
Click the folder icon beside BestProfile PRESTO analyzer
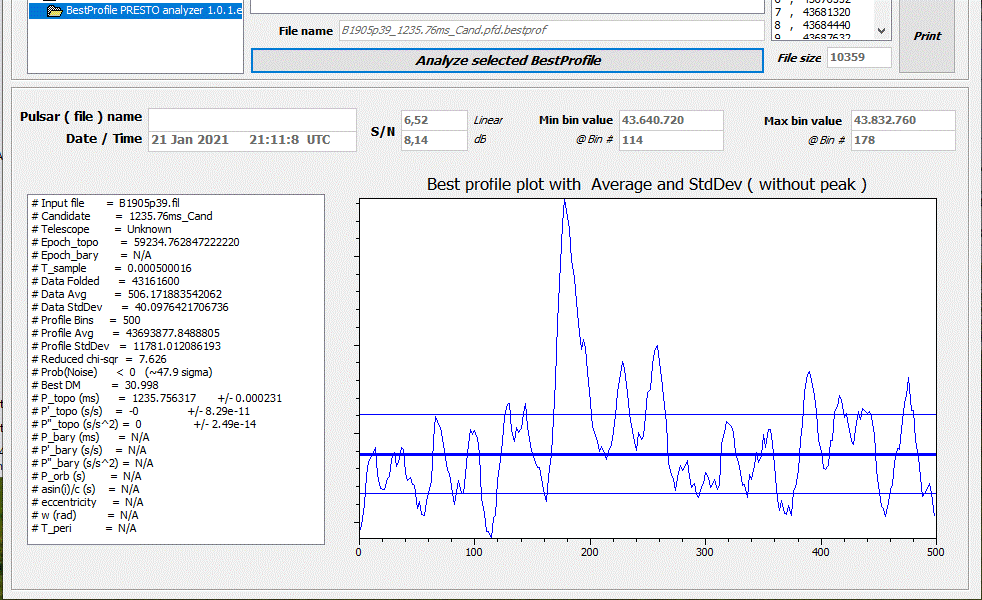pyautogui.click(x=54, y=11)
